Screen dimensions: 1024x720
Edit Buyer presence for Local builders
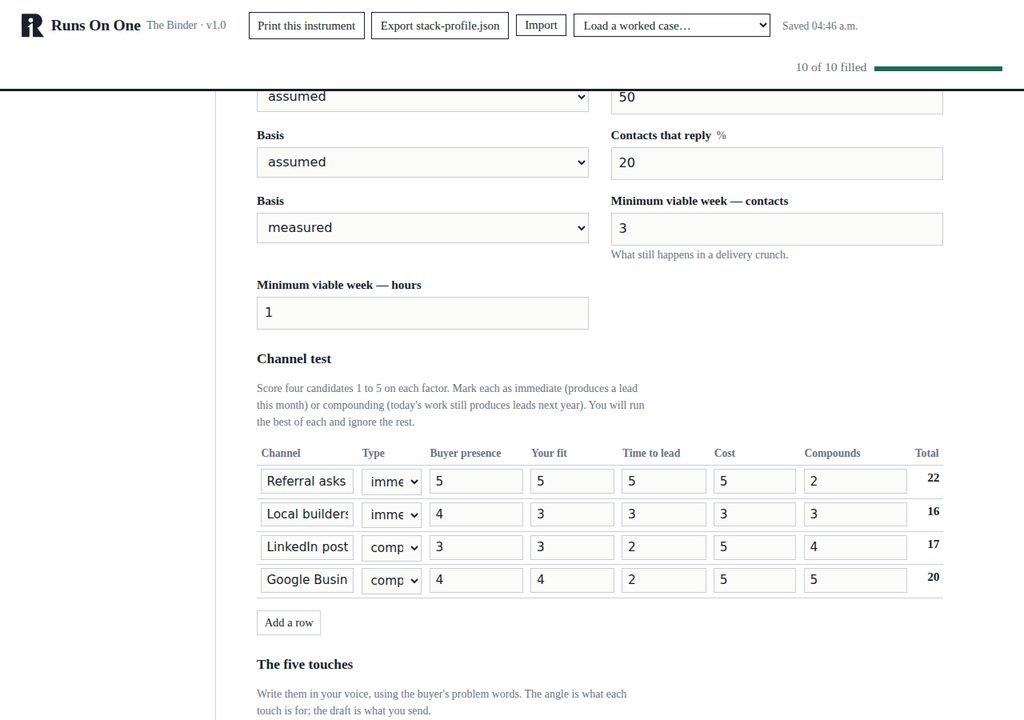pyautogui.click(x=476, y=514)
